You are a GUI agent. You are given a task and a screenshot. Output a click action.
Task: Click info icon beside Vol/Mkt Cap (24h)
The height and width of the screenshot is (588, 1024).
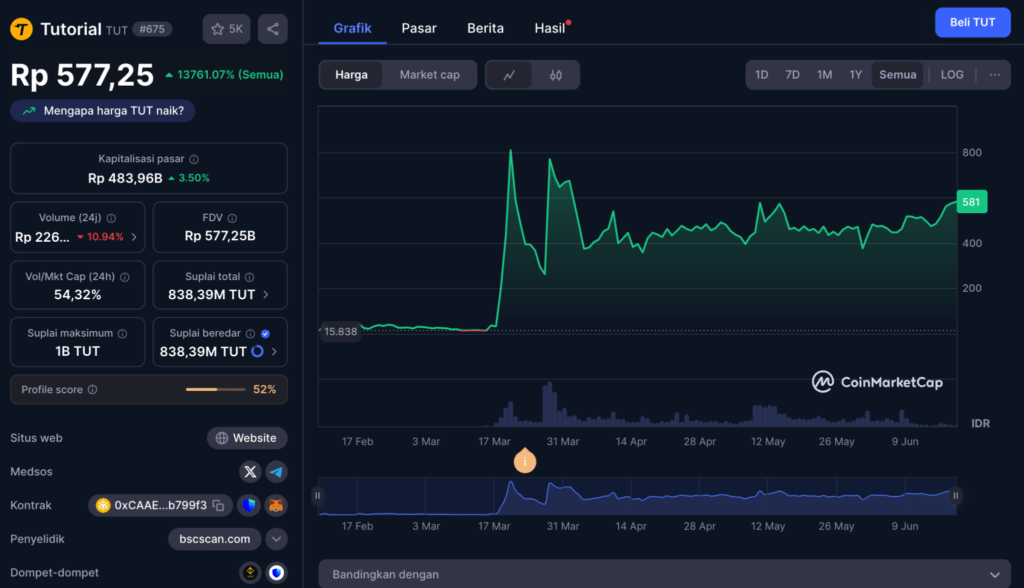[x=125, y=277]
